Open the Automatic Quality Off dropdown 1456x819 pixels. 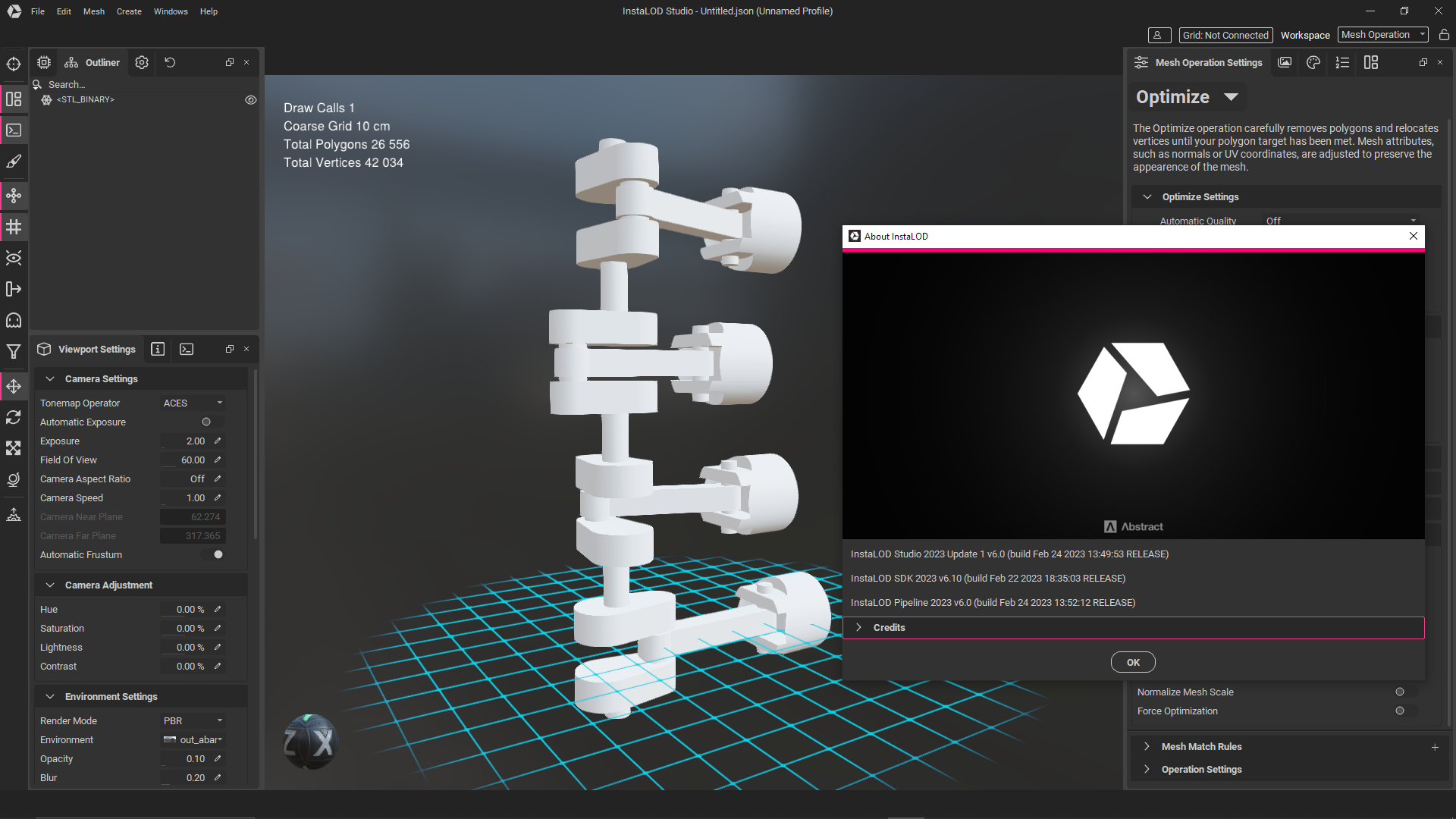pyautogui.click(x=1340, y=221)
